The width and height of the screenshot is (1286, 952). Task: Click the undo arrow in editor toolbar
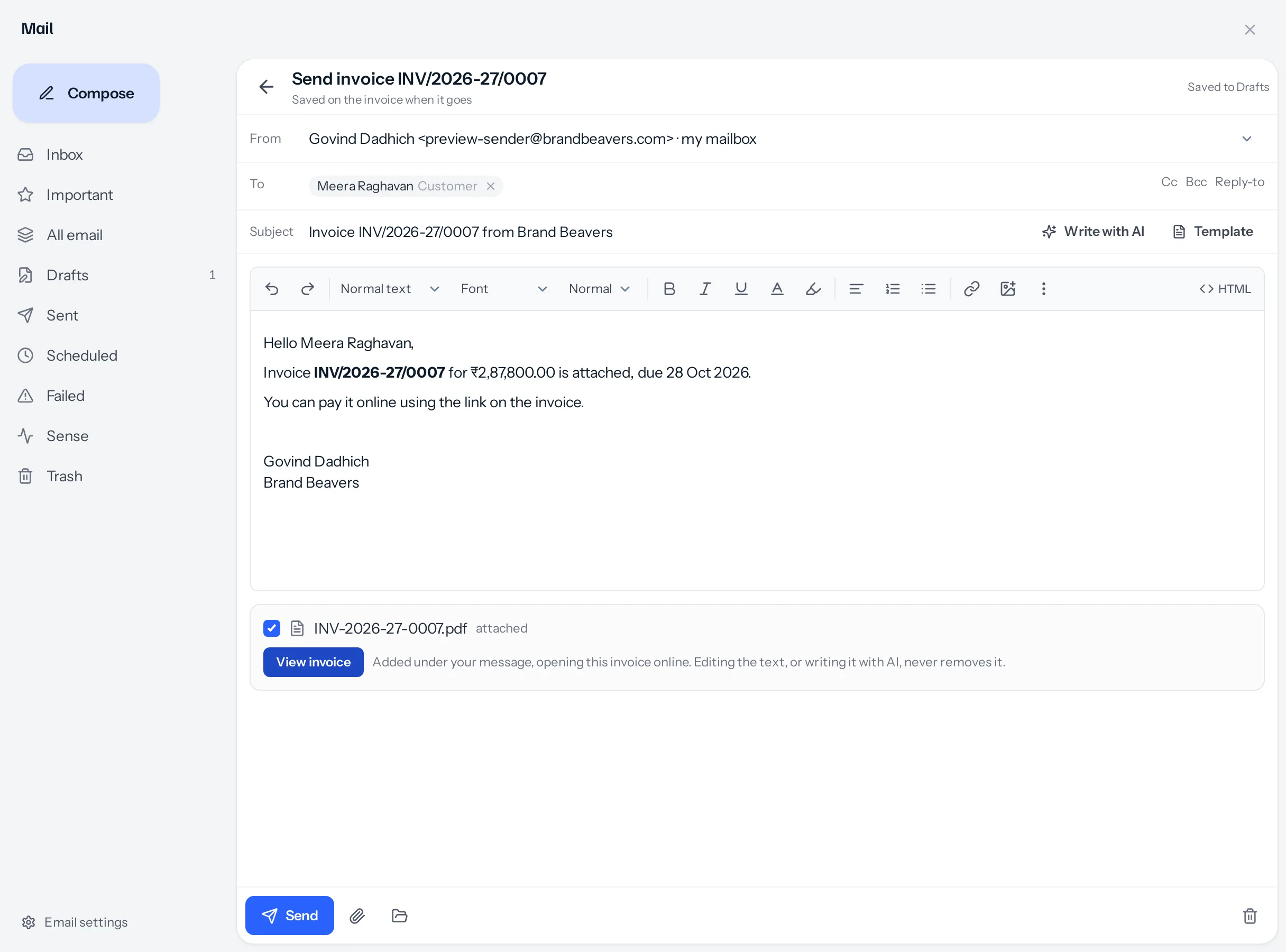pyautogui.click(x=271, y=289)
